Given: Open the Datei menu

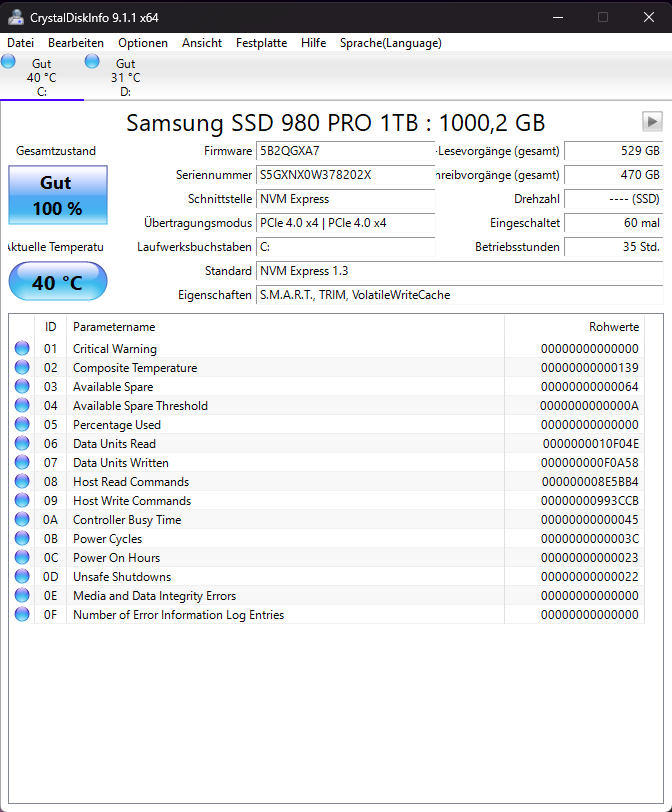Looking at the screenshot, I should click(x=21, y=43).
